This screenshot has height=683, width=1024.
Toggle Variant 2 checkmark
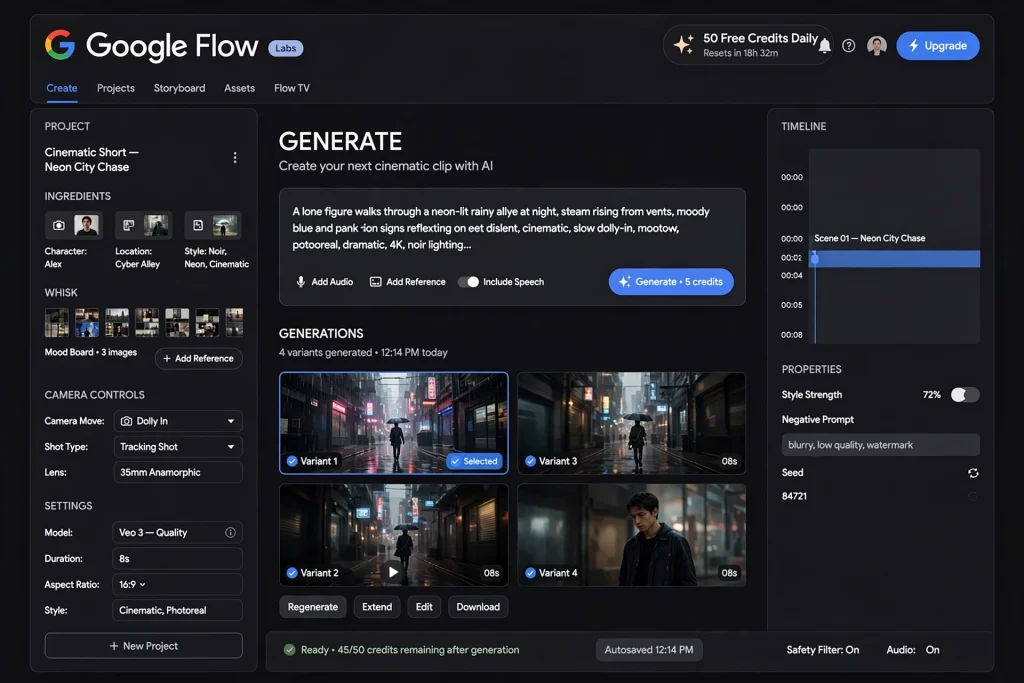[292, 573]
